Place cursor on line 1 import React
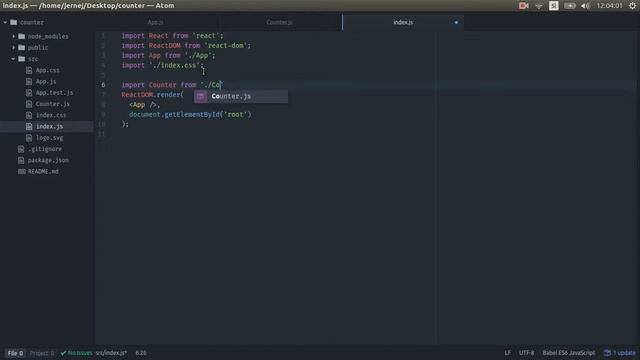This screenshot has width=640, height=360. pos(172,36)
